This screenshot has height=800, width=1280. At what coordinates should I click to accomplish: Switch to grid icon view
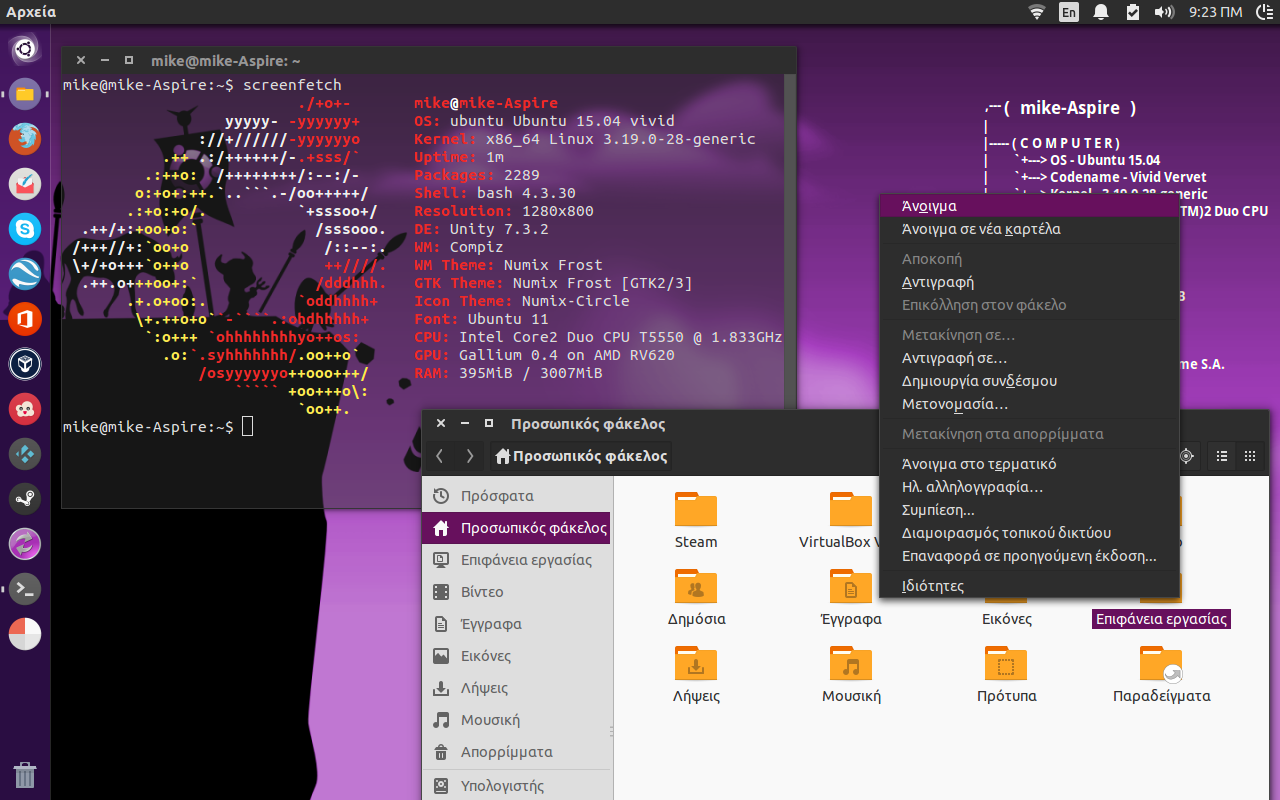pyautogui.click(x=1249, y=456)
